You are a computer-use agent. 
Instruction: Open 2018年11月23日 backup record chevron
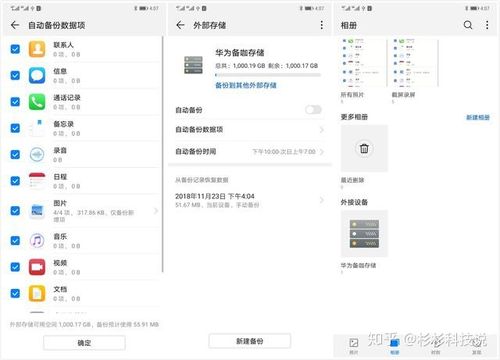322,200
